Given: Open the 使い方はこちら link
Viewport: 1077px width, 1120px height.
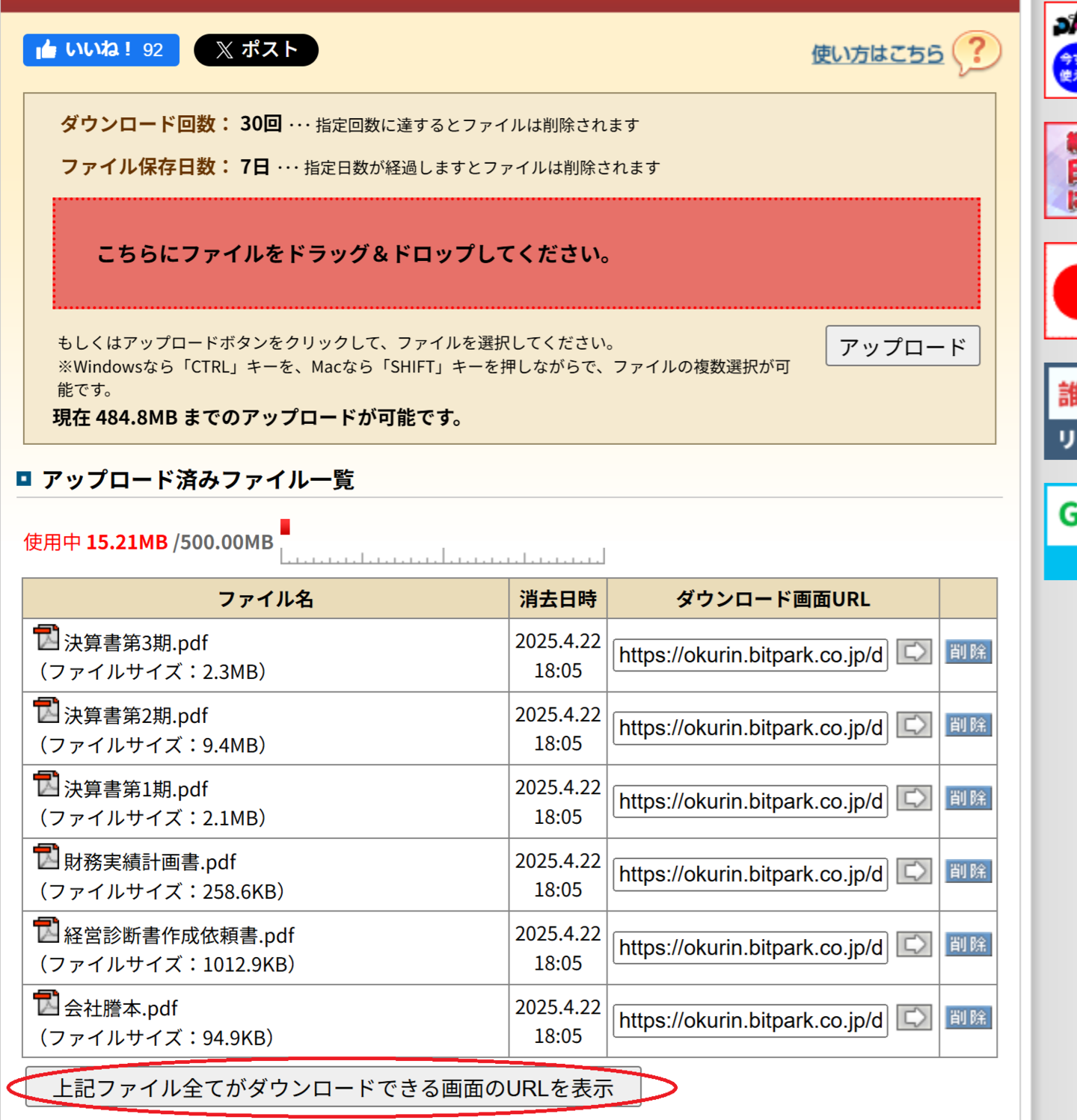Looking at the screenshot, I should coord(877,54).
